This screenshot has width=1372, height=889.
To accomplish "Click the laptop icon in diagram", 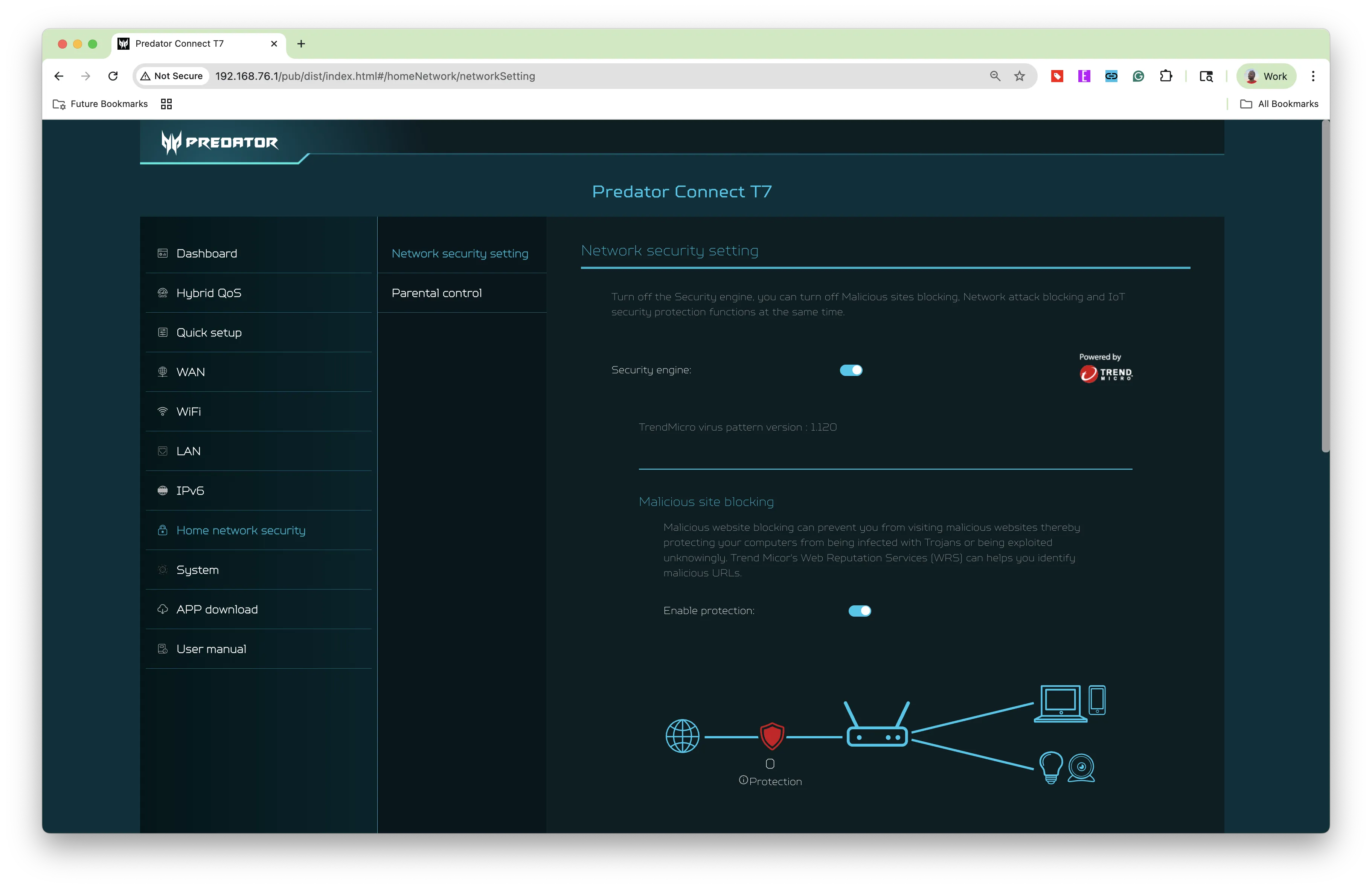I will coord(1060,703).
